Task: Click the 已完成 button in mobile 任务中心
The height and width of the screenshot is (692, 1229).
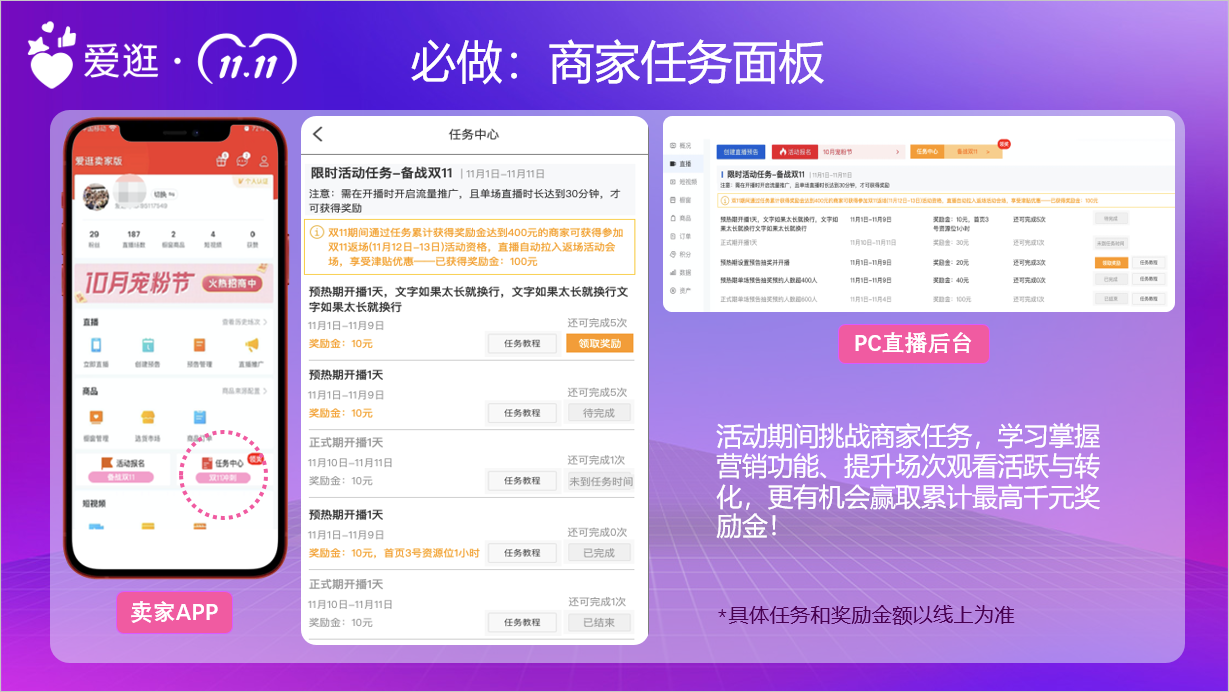Action: [x=600, y=552]
